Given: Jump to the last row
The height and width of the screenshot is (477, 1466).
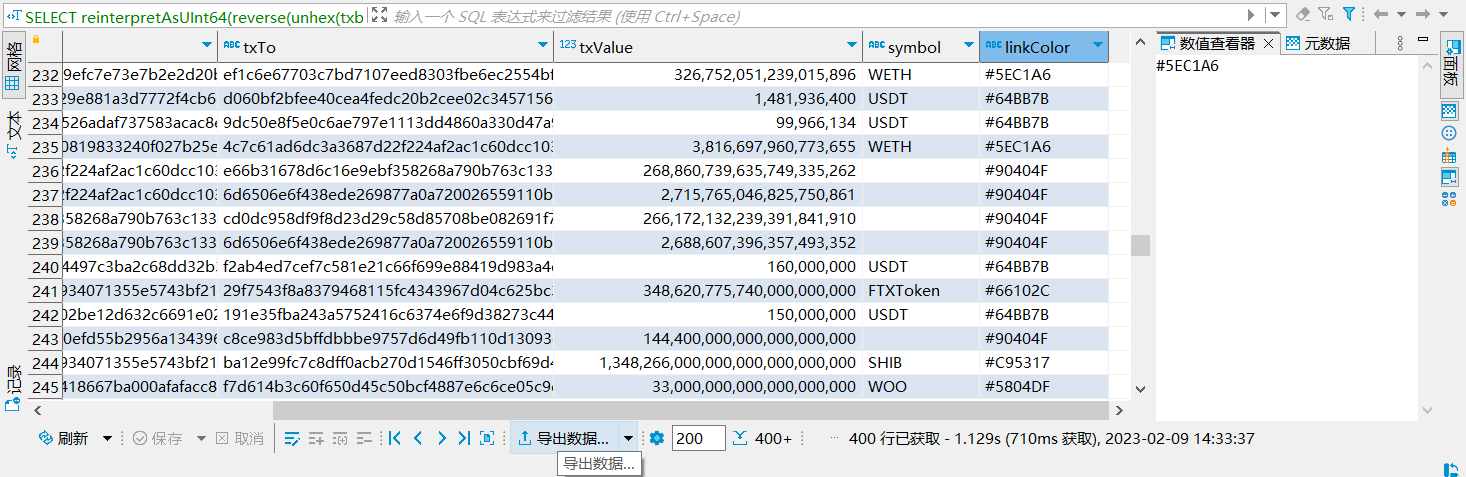Looking at the screenshot, I should (463, 438).
